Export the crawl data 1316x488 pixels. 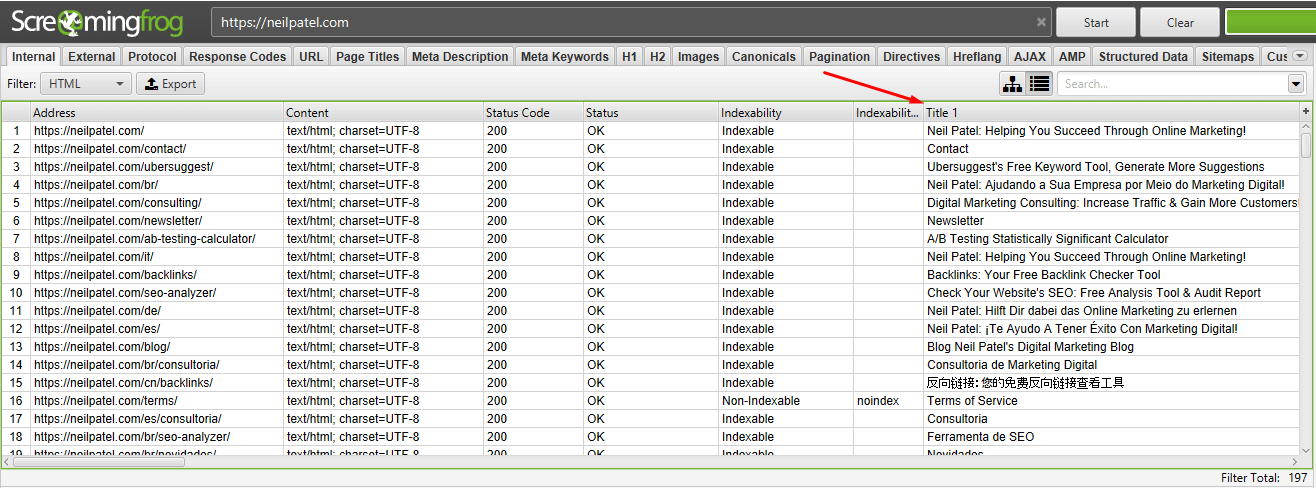pyautogui.click(x=170, y=84)
